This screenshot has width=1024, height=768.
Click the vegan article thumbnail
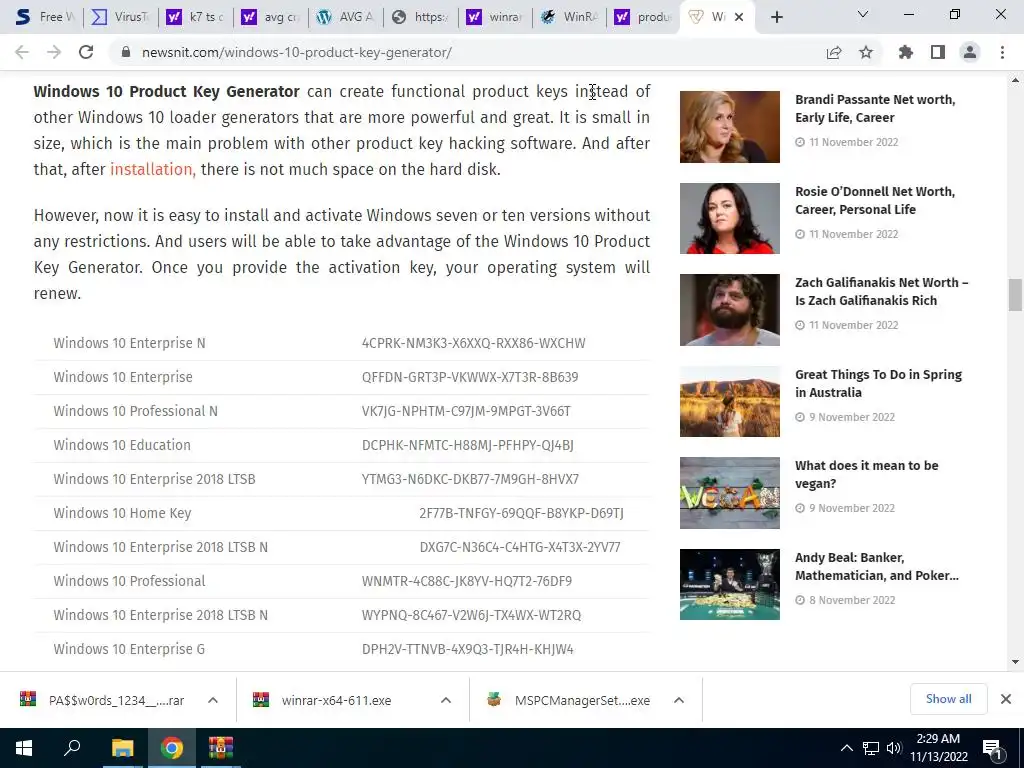pos(729,492)
